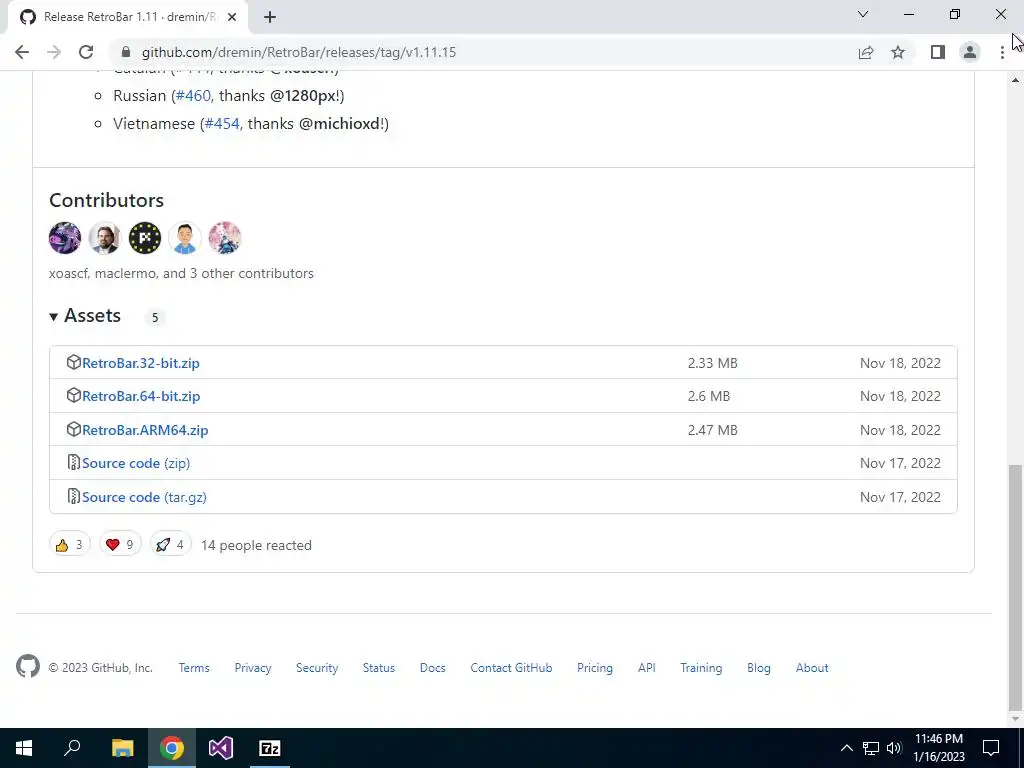Open 7-Zip from the taskbar
The width and height of the screenshot is (1024, 768).
270,748
